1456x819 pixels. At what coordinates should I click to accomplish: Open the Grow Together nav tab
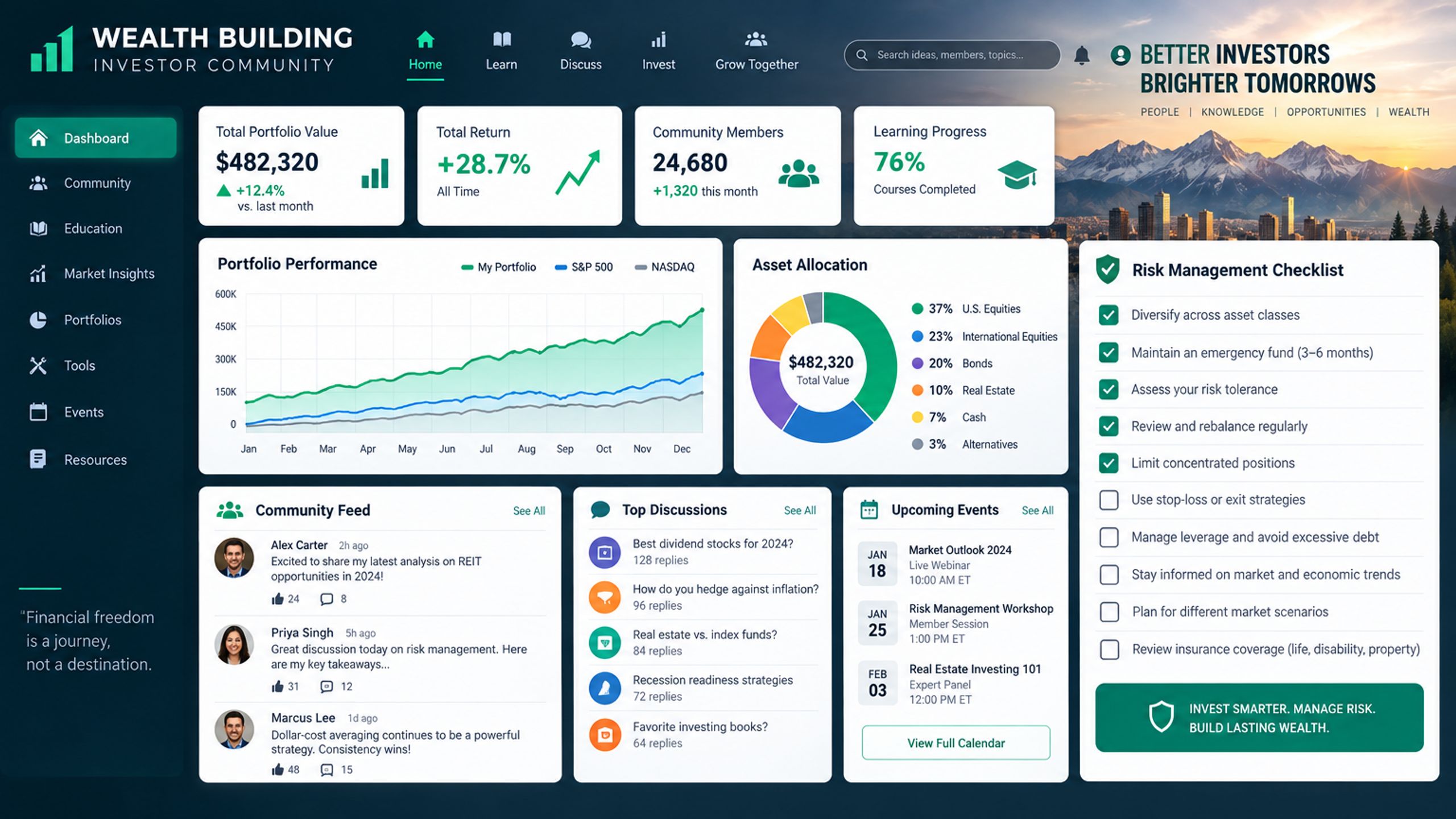coord(756,51)
